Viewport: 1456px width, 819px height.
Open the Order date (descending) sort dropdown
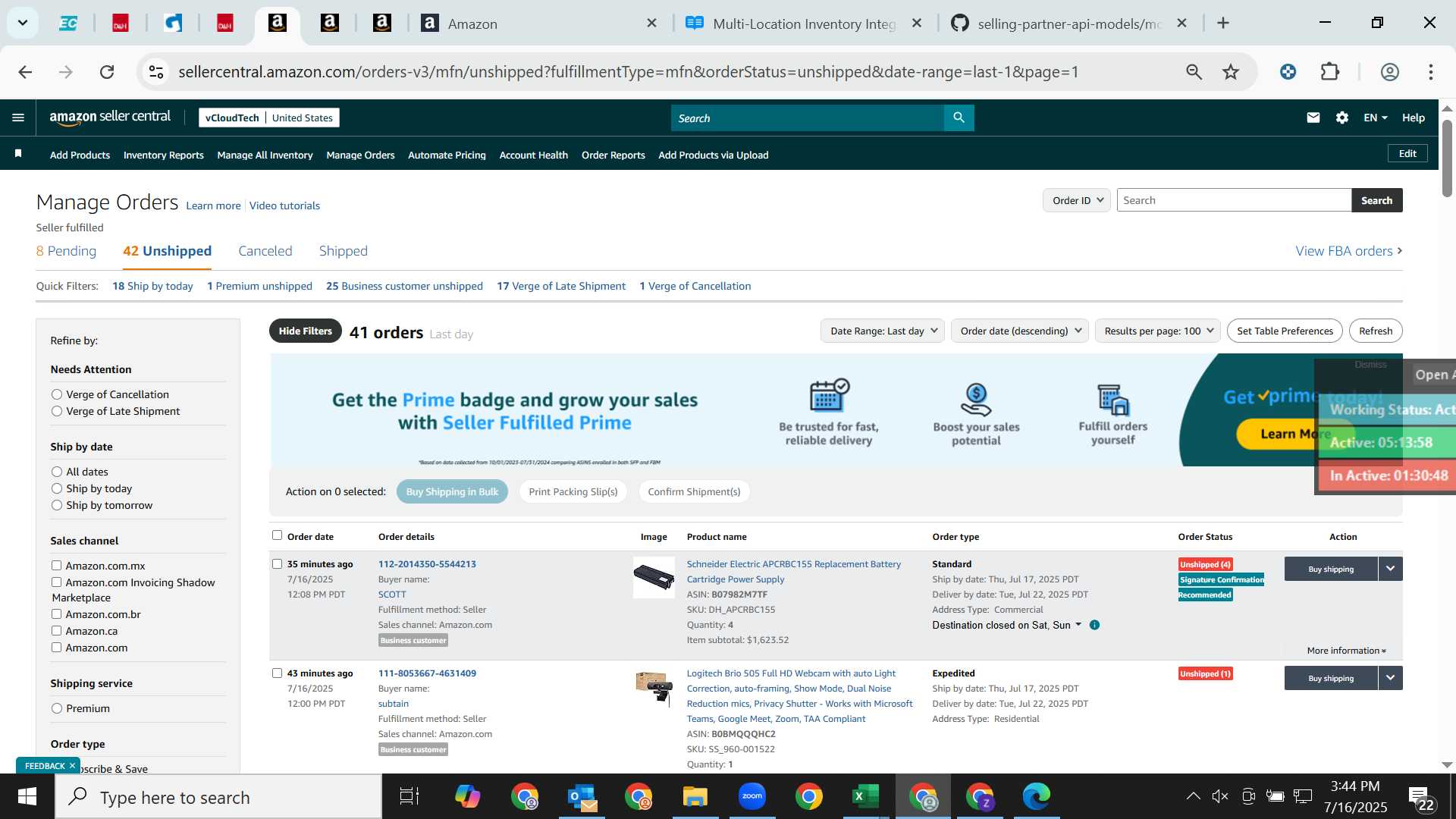(1020, 331)
